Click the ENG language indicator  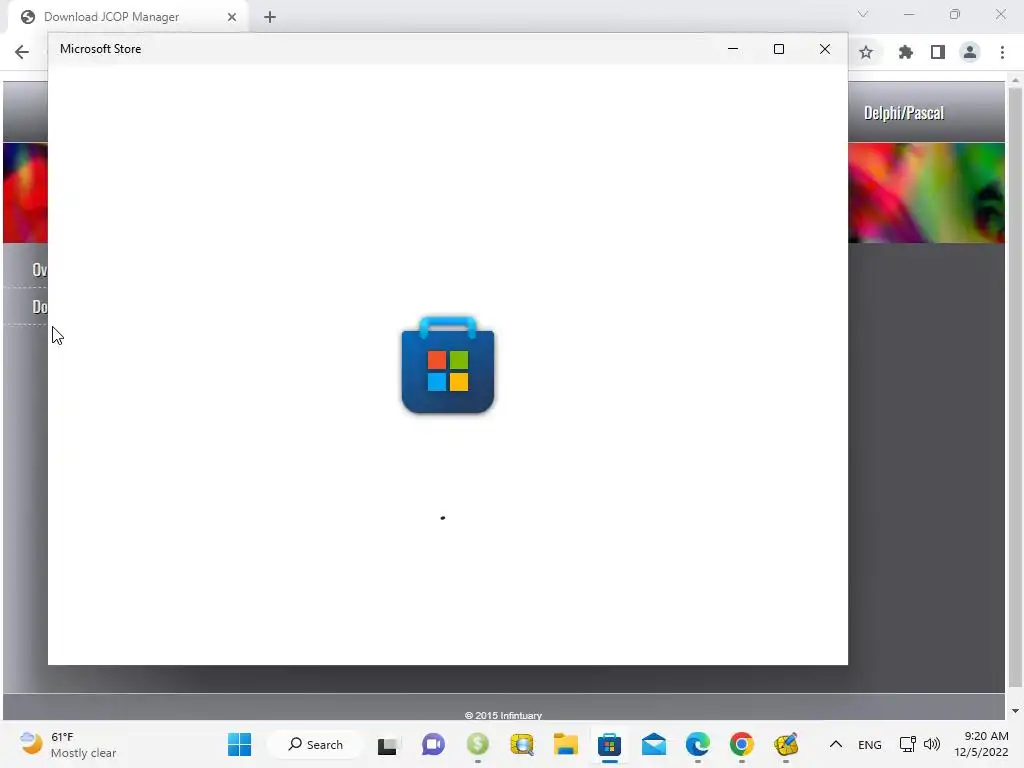tap(870, 744)
